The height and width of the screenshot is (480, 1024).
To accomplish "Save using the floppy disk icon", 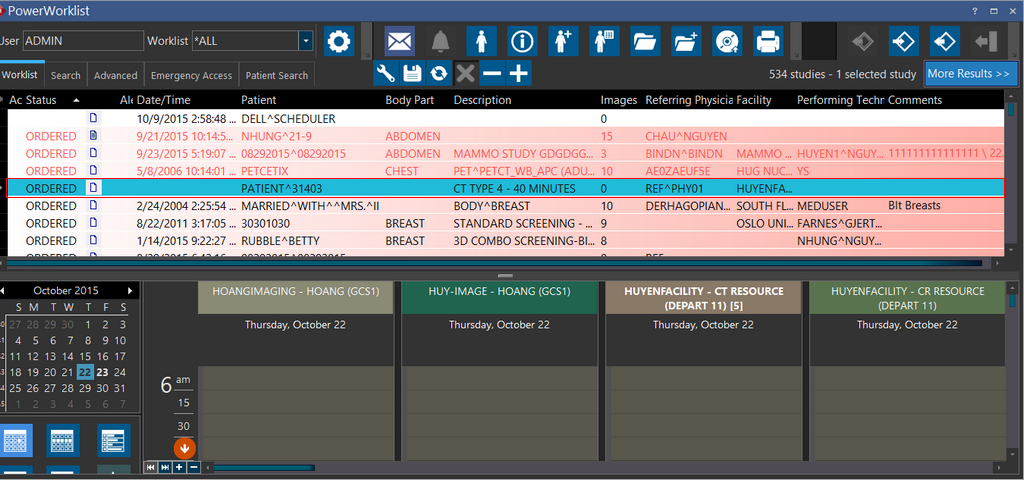I will pos(412,73).
